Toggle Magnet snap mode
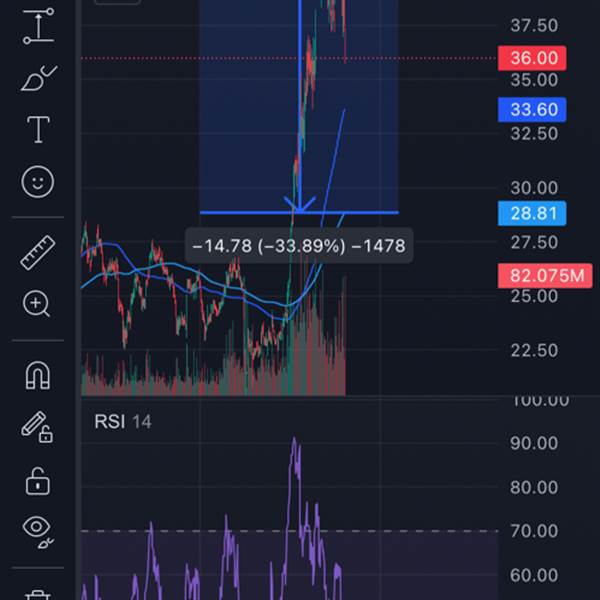Screen dimensions: 600x600 click(38, 375)
